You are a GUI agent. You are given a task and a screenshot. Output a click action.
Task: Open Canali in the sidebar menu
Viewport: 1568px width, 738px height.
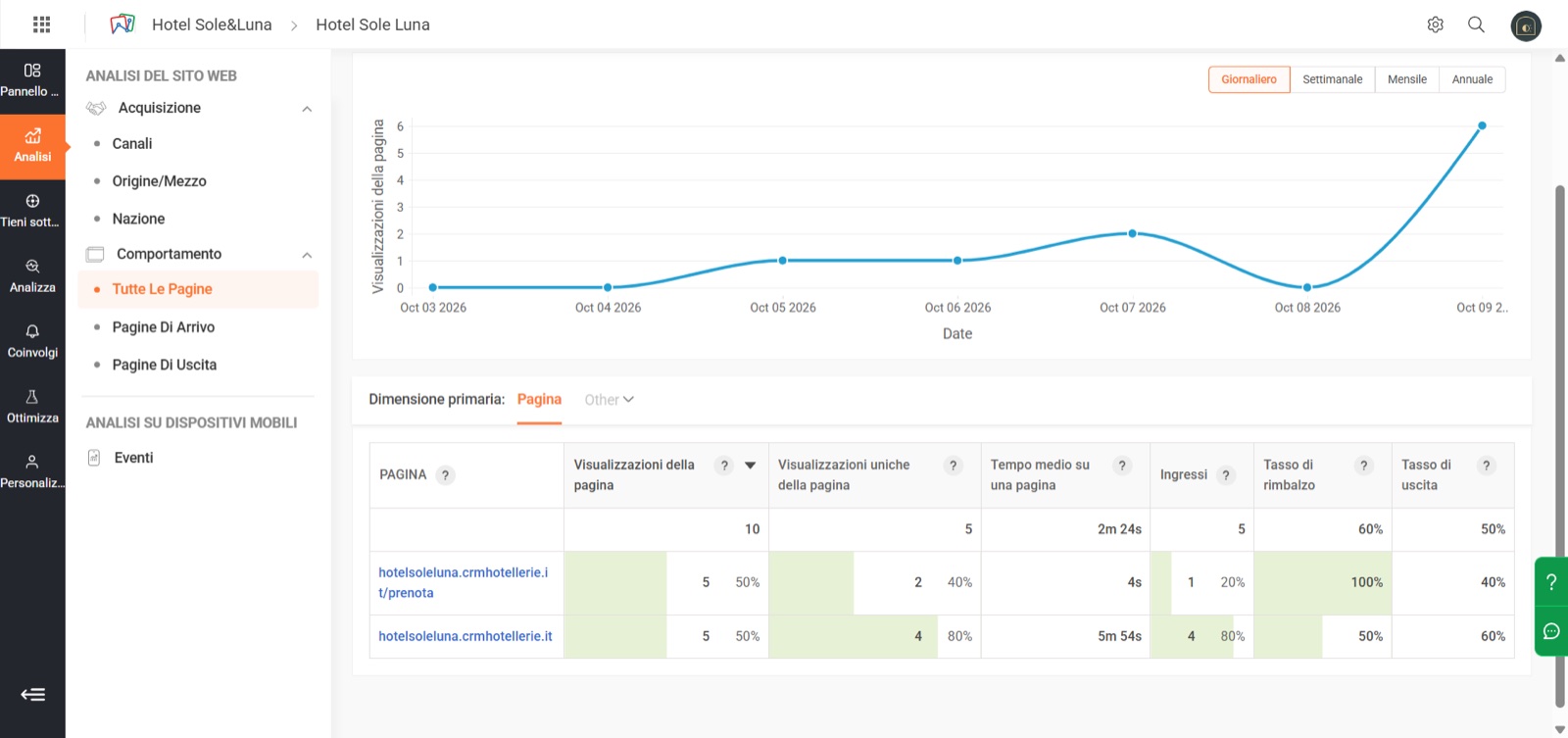132,144
